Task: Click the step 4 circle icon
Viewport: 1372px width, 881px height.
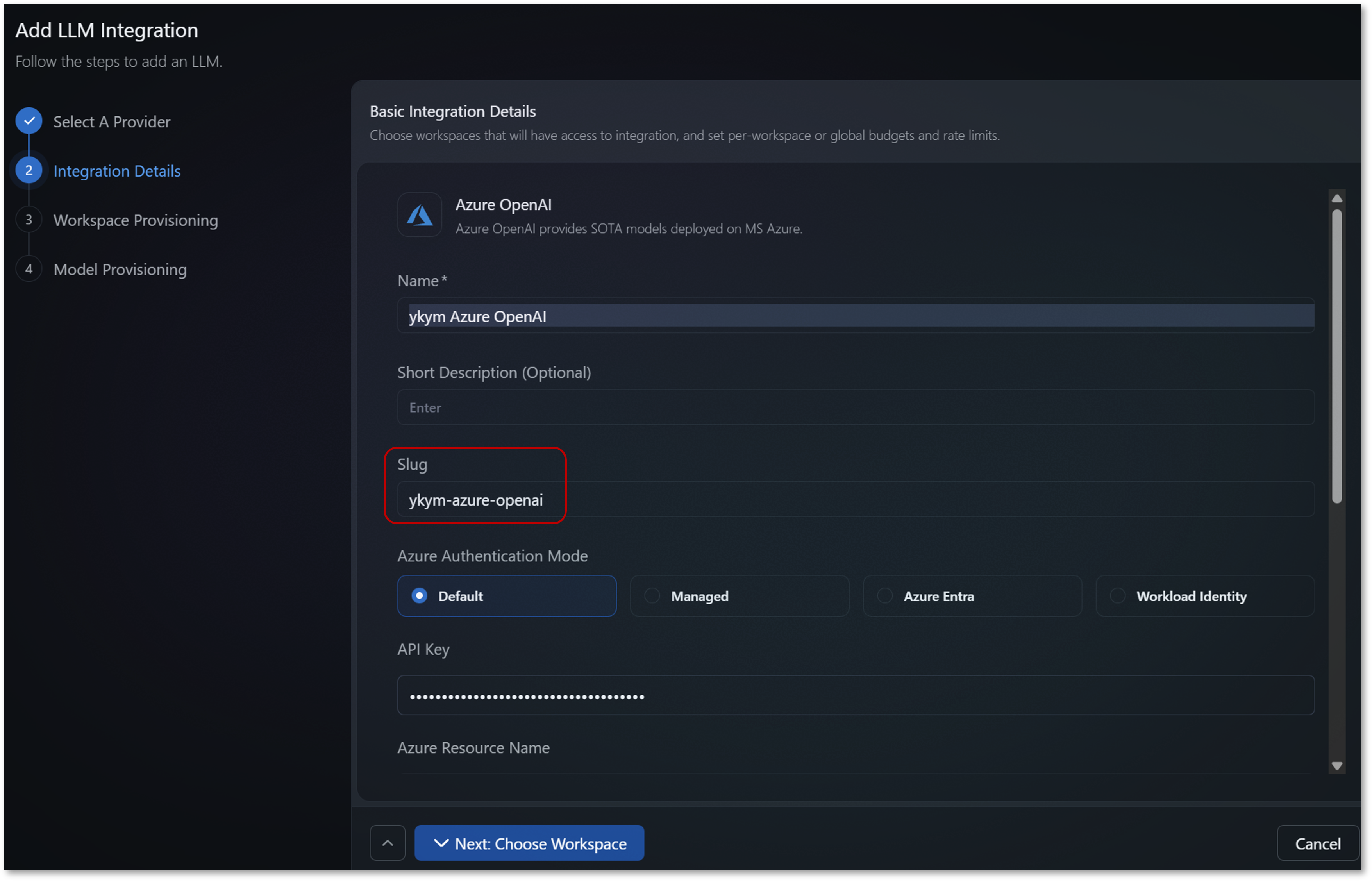Action: (x=29, y=269)
